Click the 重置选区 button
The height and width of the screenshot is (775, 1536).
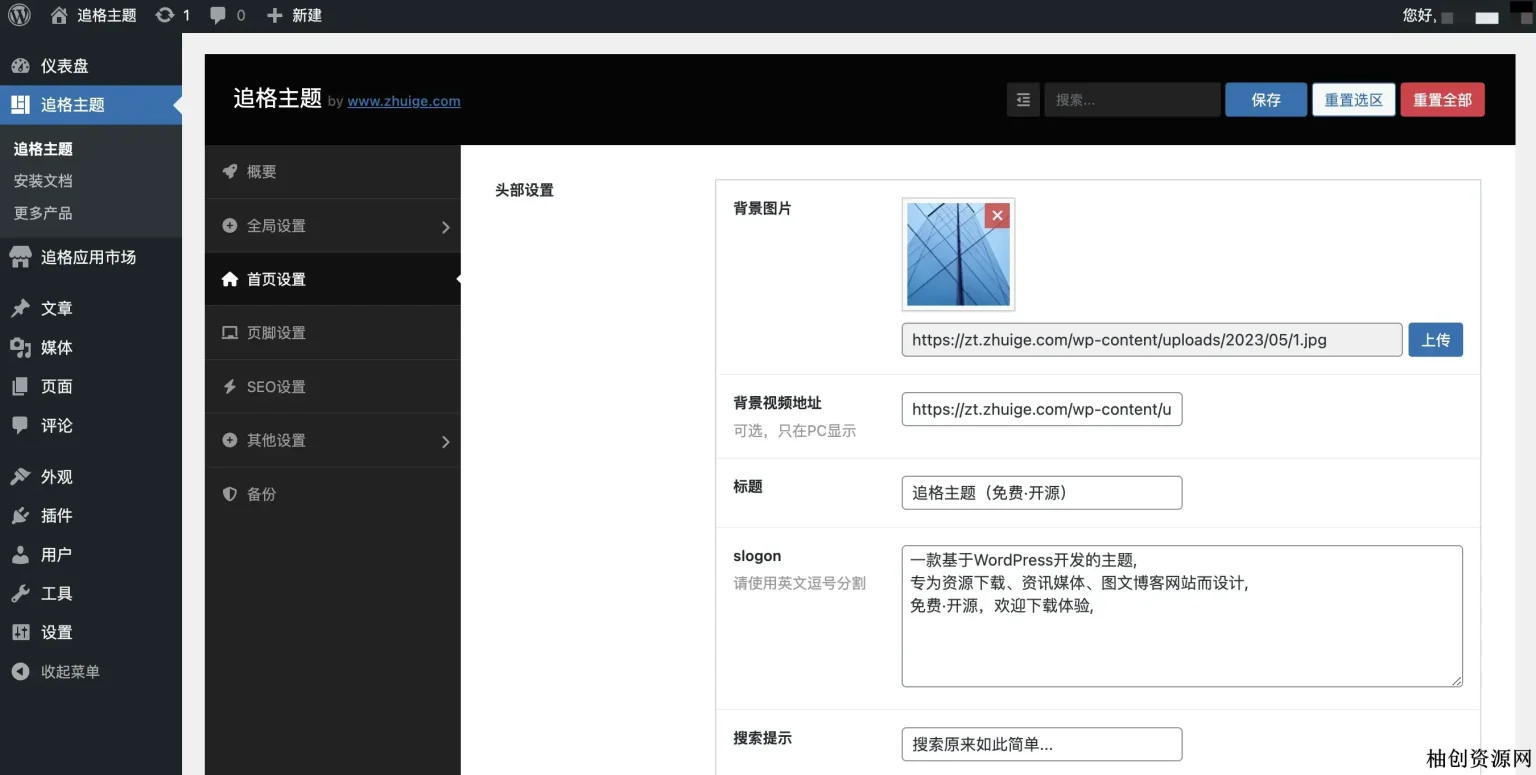pyautogui.click(x=1353, y=100)
